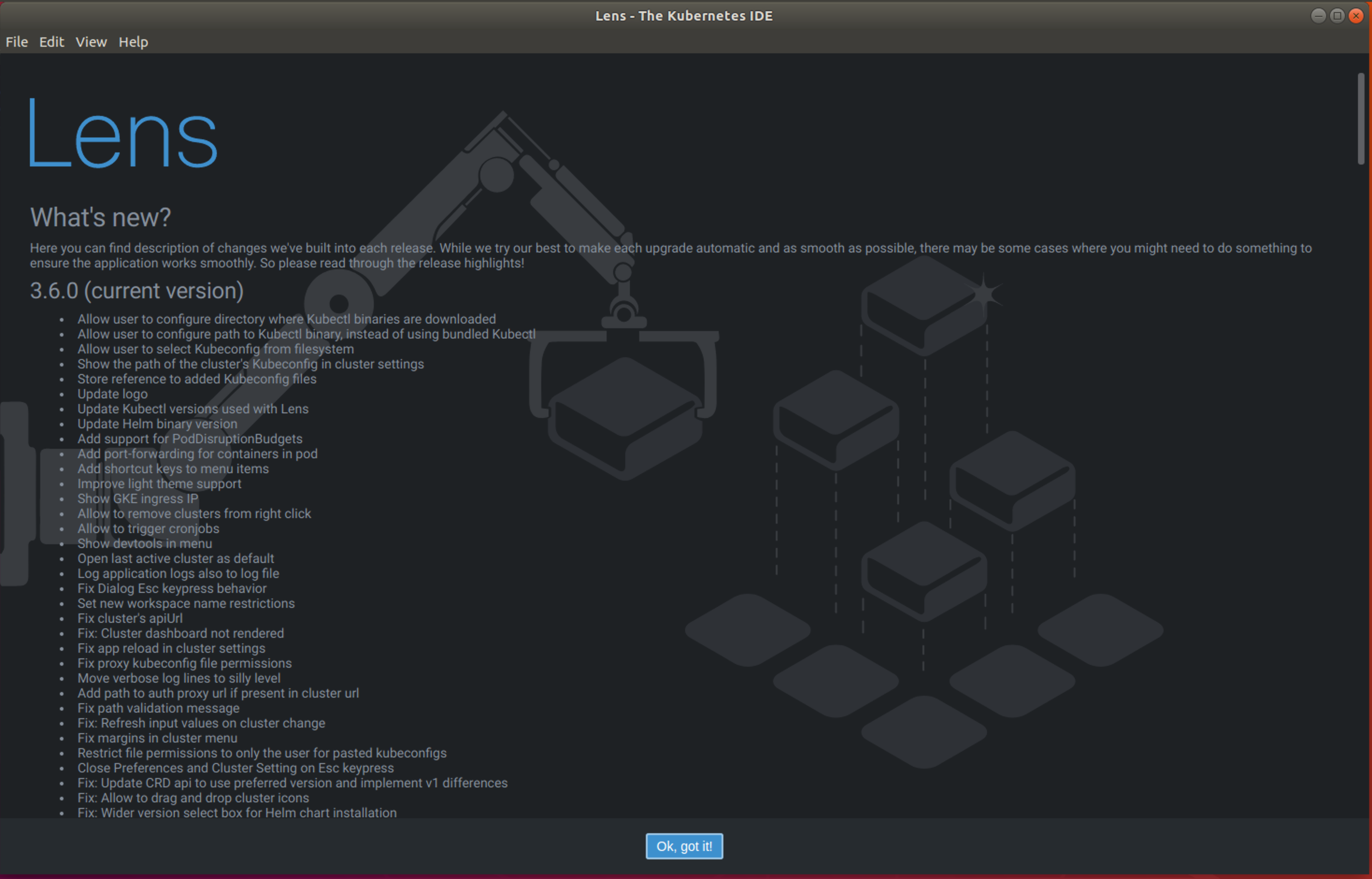Click the Improve light theme support entry
This screenshot has width=1372, height=879.
click(159, 483)
